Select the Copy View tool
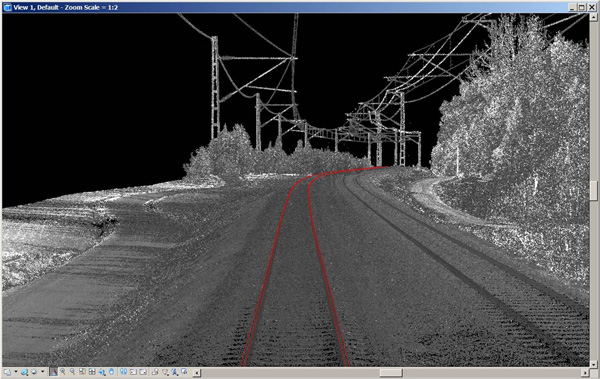The image size is (600, 379). click(155, 372)
